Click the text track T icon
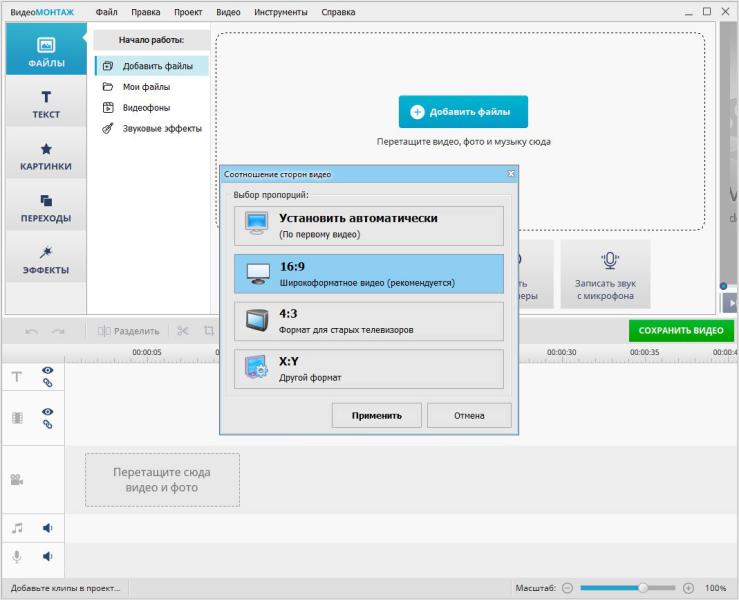Screen dimensions: 739x600 click(x=16, y=377)
